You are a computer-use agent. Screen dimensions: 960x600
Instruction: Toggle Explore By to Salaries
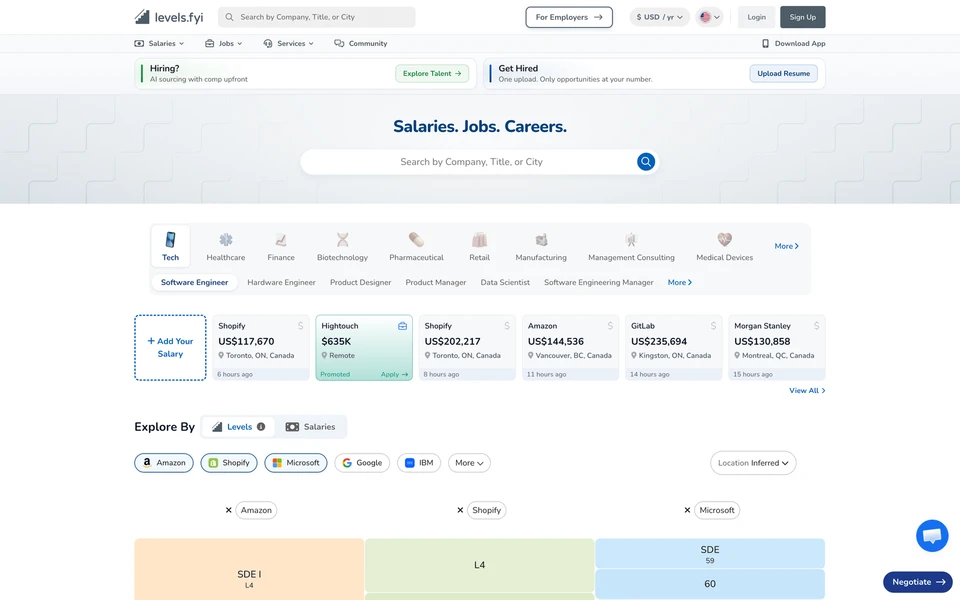click(x=310, y=427)
